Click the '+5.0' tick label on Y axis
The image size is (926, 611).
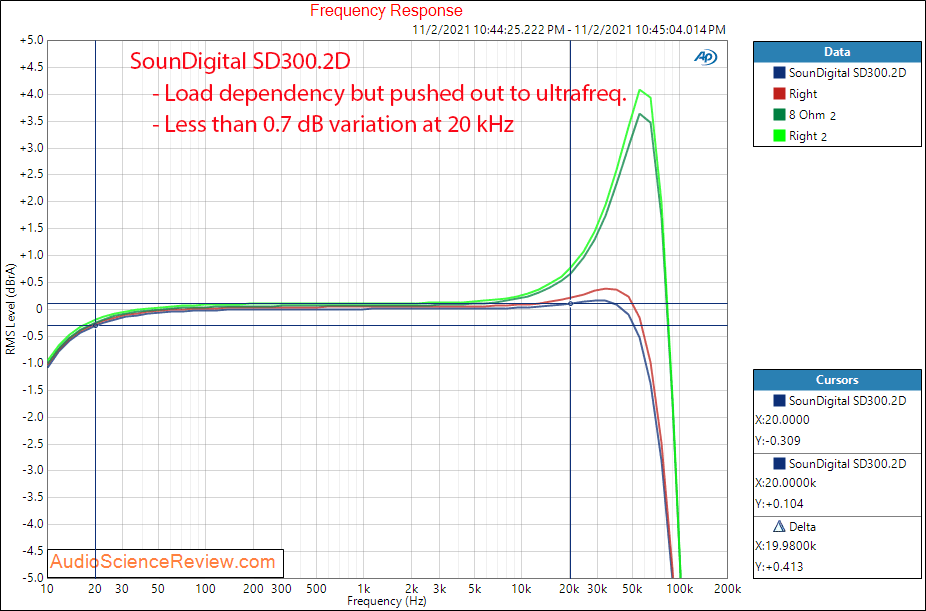(31, 41)
